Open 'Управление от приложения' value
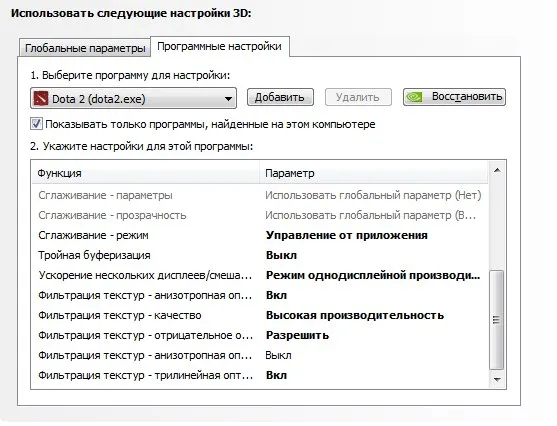This screenshot has height=426, width=557. pyautogui.click(x=347, y=235)
